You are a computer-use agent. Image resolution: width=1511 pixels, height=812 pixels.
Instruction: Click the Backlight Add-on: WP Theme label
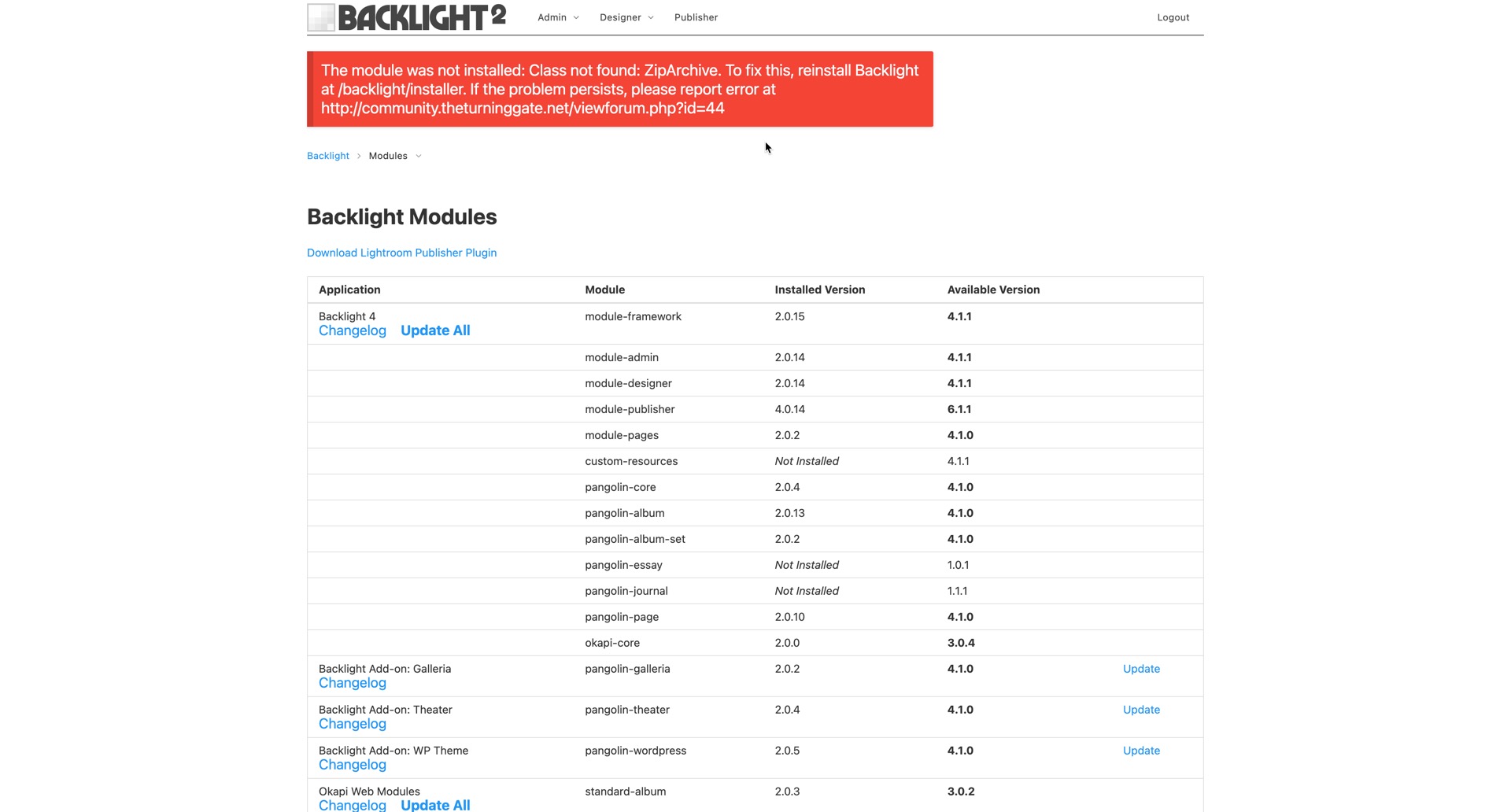point(393,751)
